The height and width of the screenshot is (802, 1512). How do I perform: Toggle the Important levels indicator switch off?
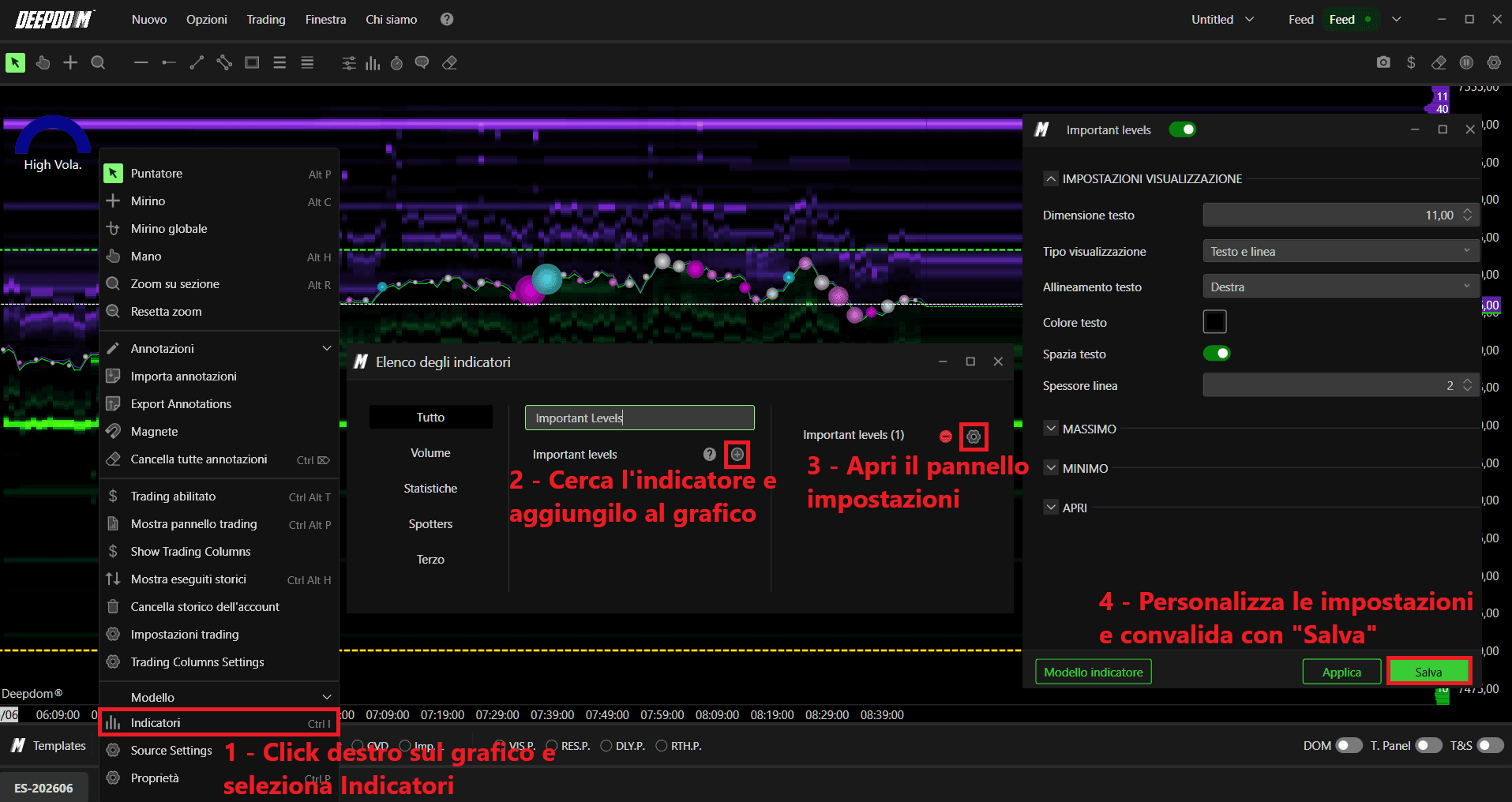[x=1183, y=129]
